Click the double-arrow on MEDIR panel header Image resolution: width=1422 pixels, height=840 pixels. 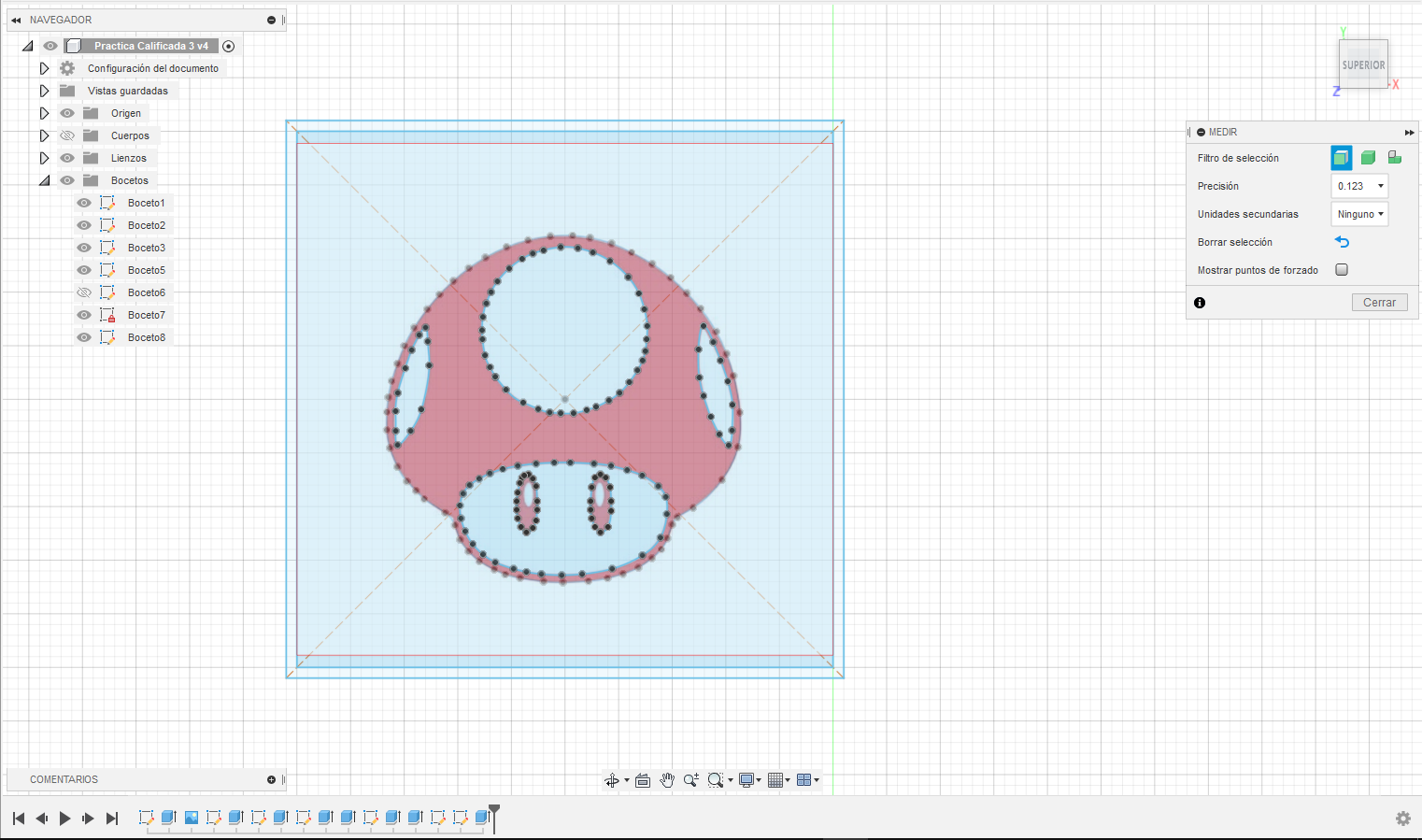1409,133
